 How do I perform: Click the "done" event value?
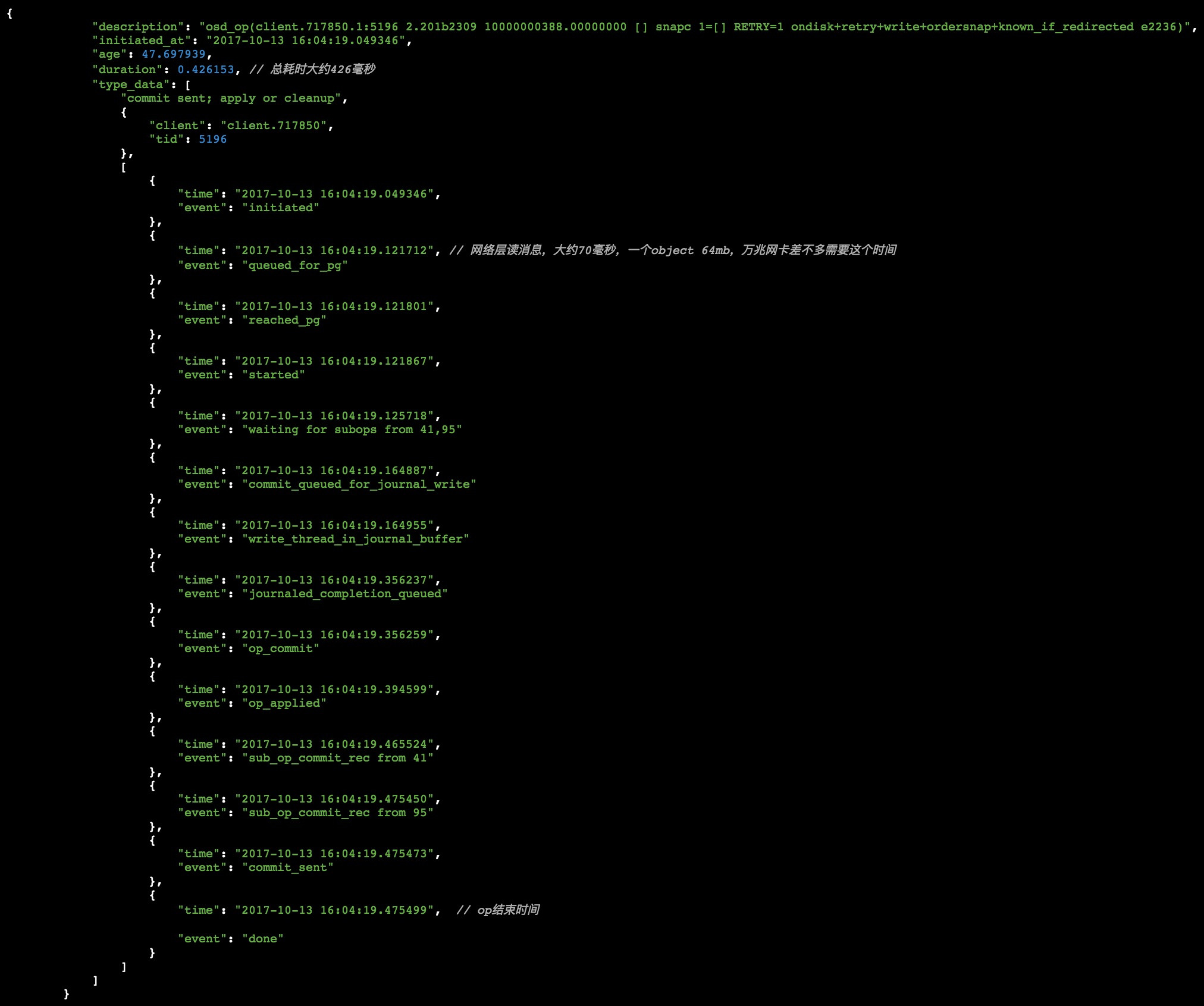tap(262, 939)
